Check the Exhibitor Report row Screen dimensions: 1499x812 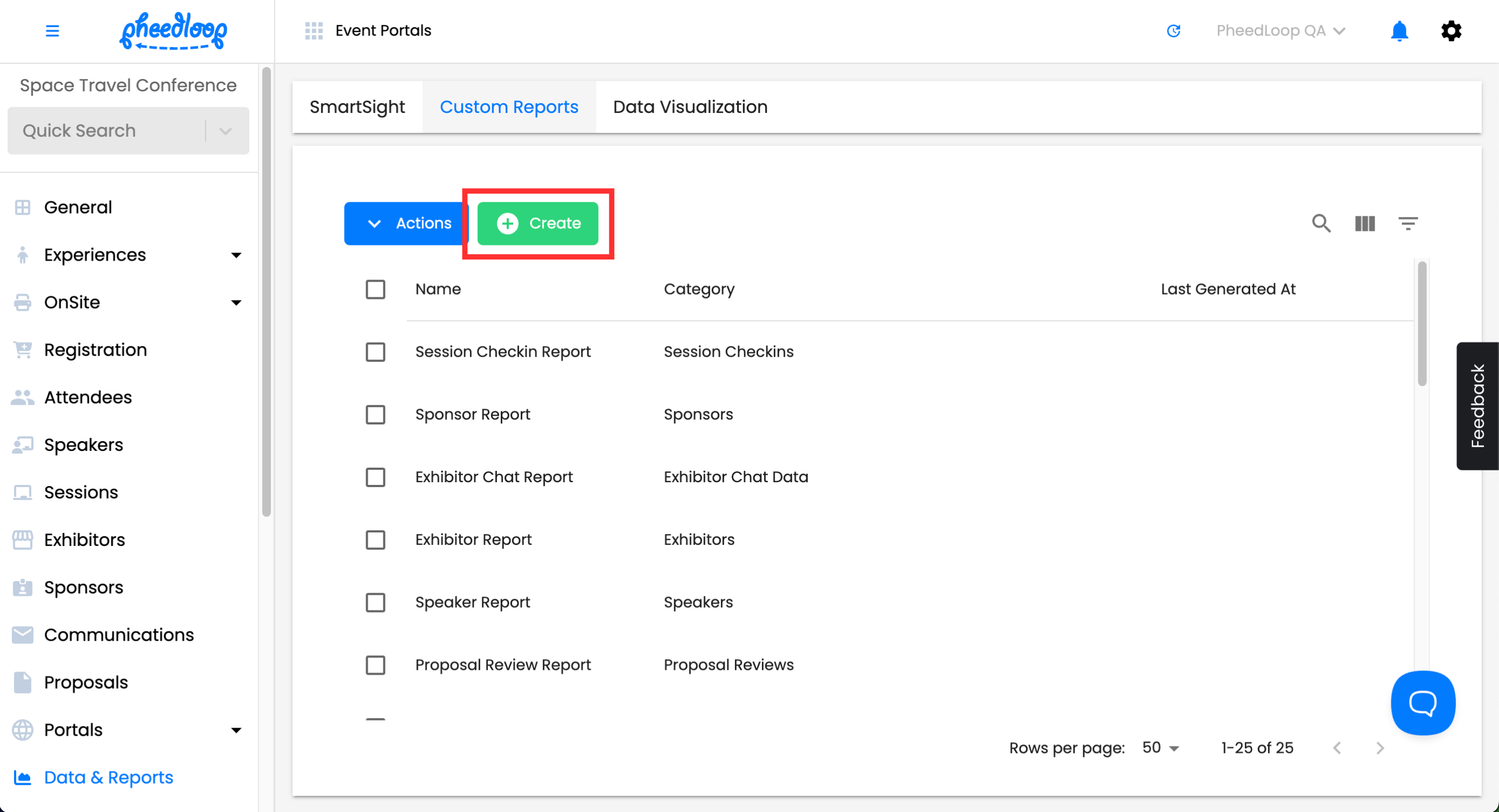click(375, 540)
